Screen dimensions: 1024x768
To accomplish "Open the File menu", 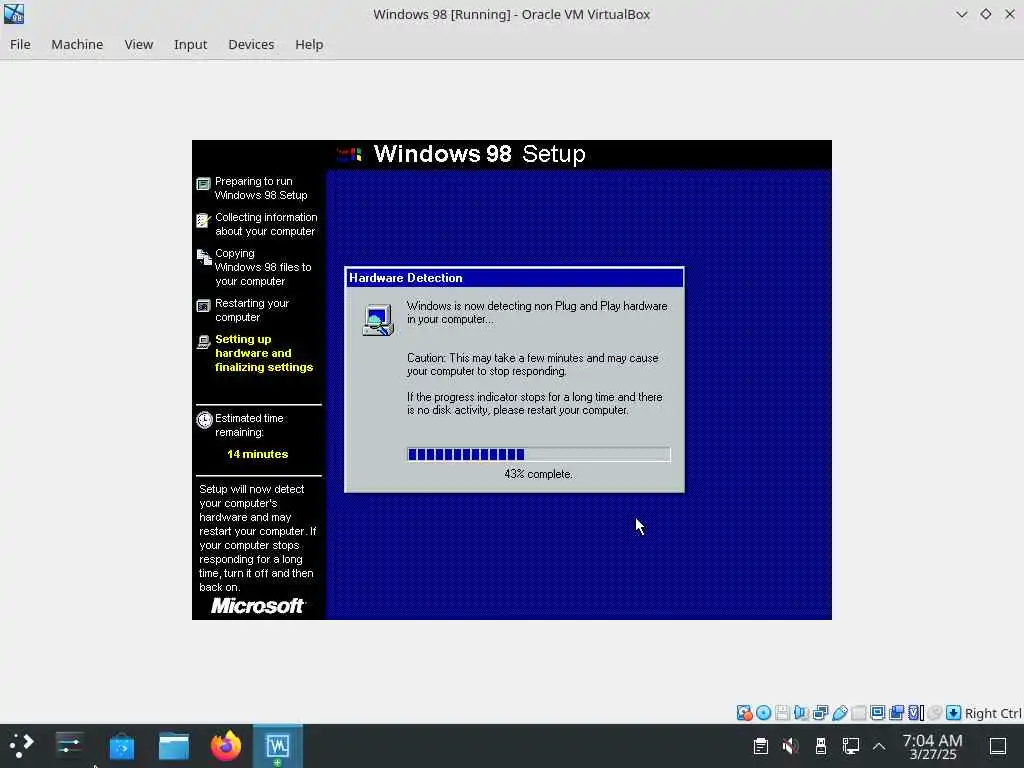I will click(x=20, y=44).
